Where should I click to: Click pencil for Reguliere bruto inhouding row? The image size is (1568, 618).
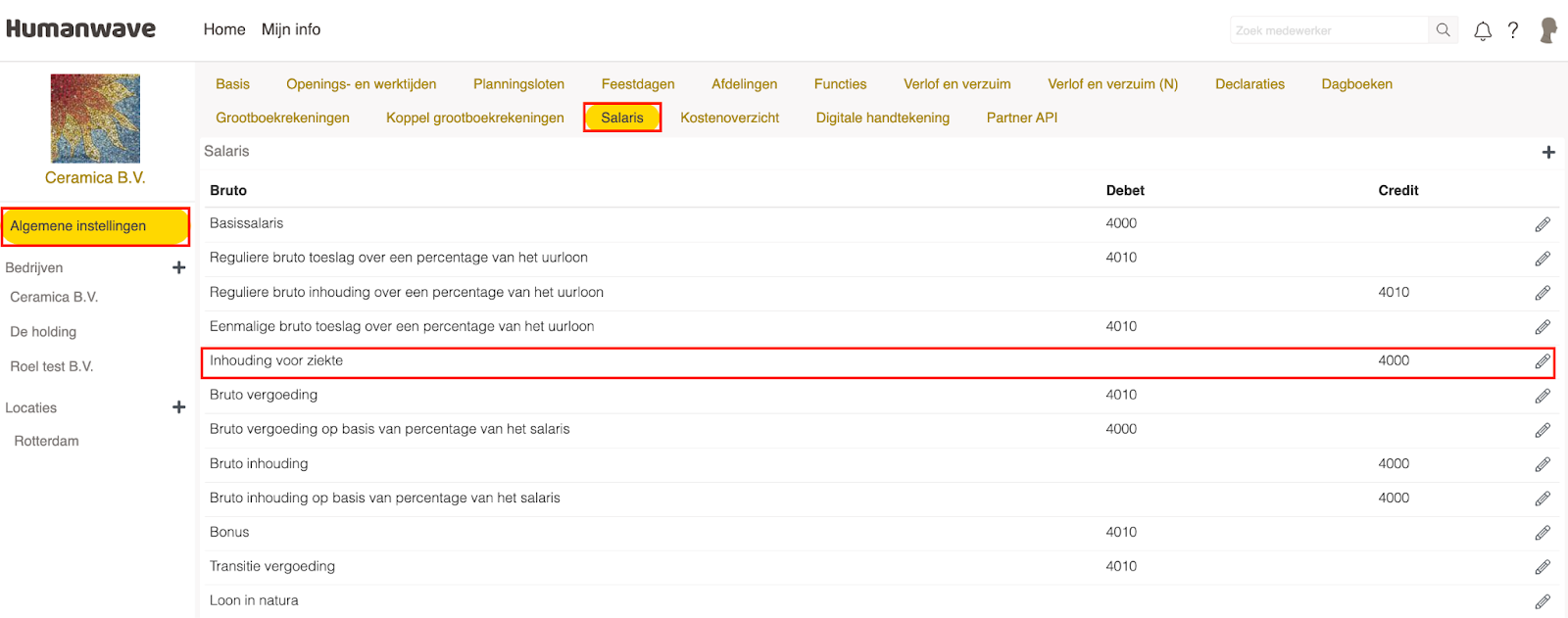coord(1543,293)
